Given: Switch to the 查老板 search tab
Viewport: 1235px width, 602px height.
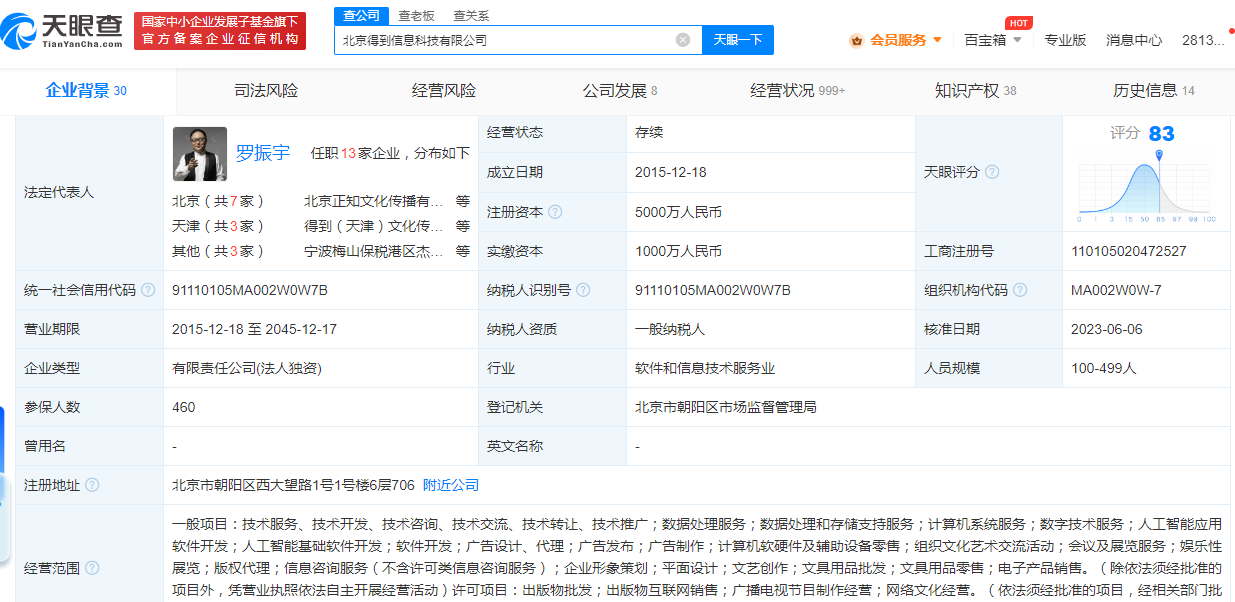Looking at the screenshot, I should click(x=416, y=15).
